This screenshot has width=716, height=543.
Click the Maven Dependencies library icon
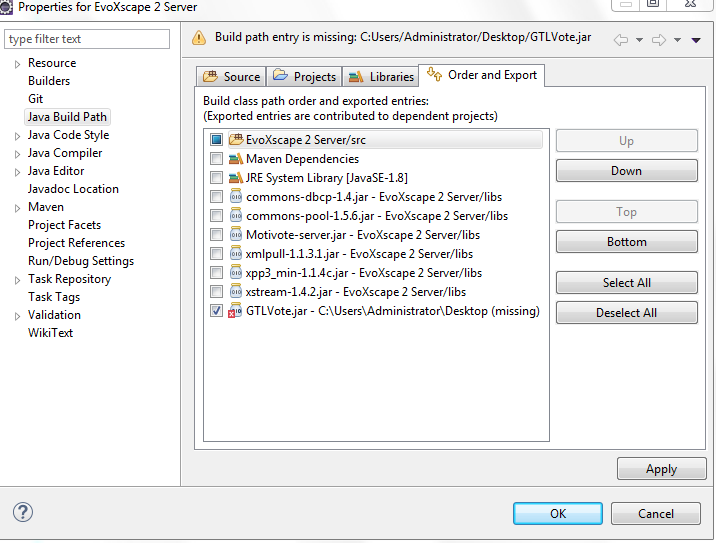click(236, 158)
